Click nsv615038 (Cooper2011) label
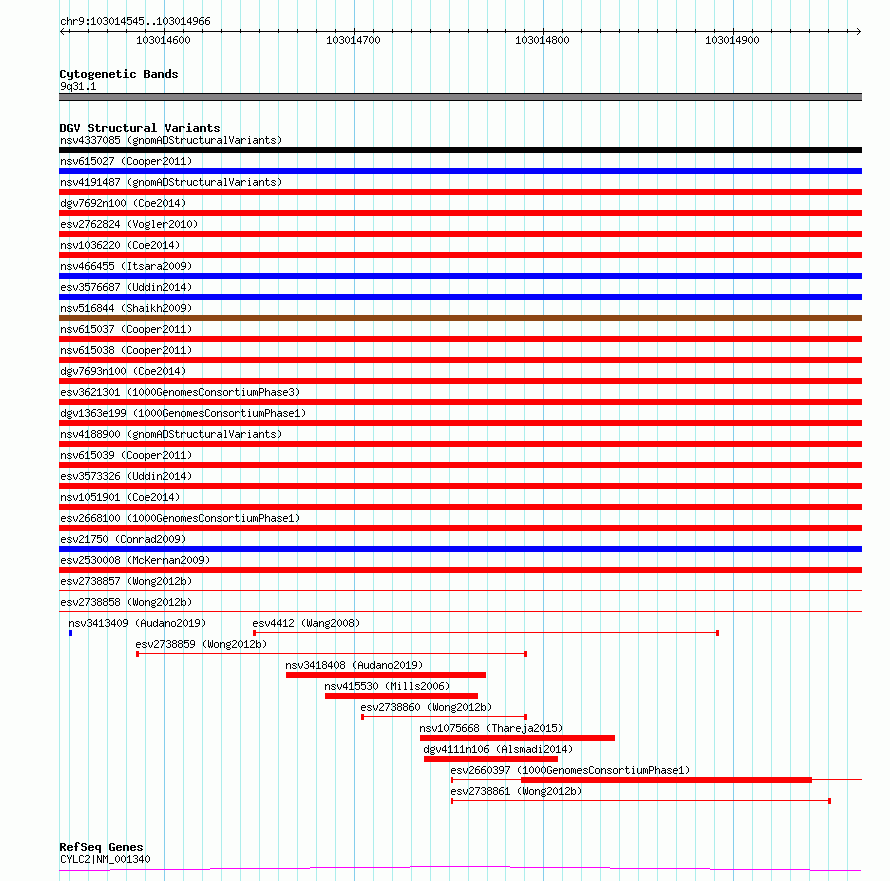The width and height of the screenshot is (890, 881). point(126,350)
